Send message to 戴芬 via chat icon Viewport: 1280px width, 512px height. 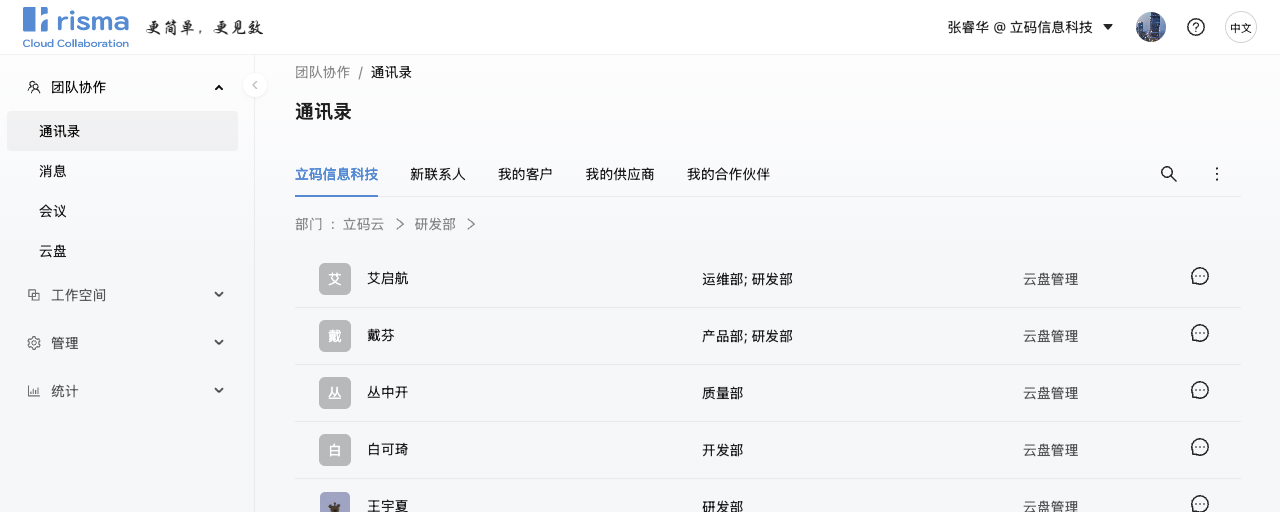click(x=1200, y=334)
